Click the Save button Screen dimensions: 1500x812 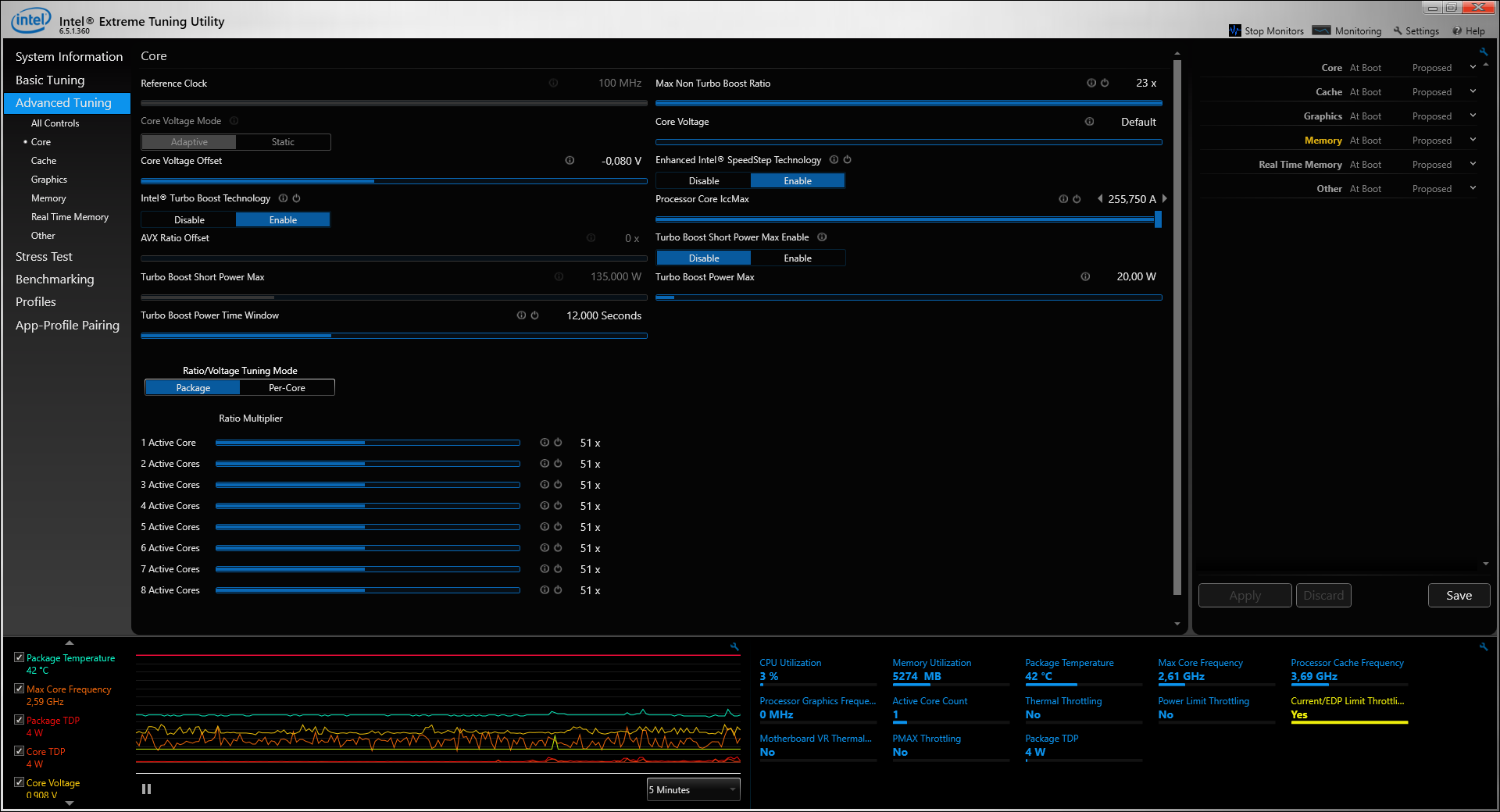pyautogui.click(x=1459, y=596)
